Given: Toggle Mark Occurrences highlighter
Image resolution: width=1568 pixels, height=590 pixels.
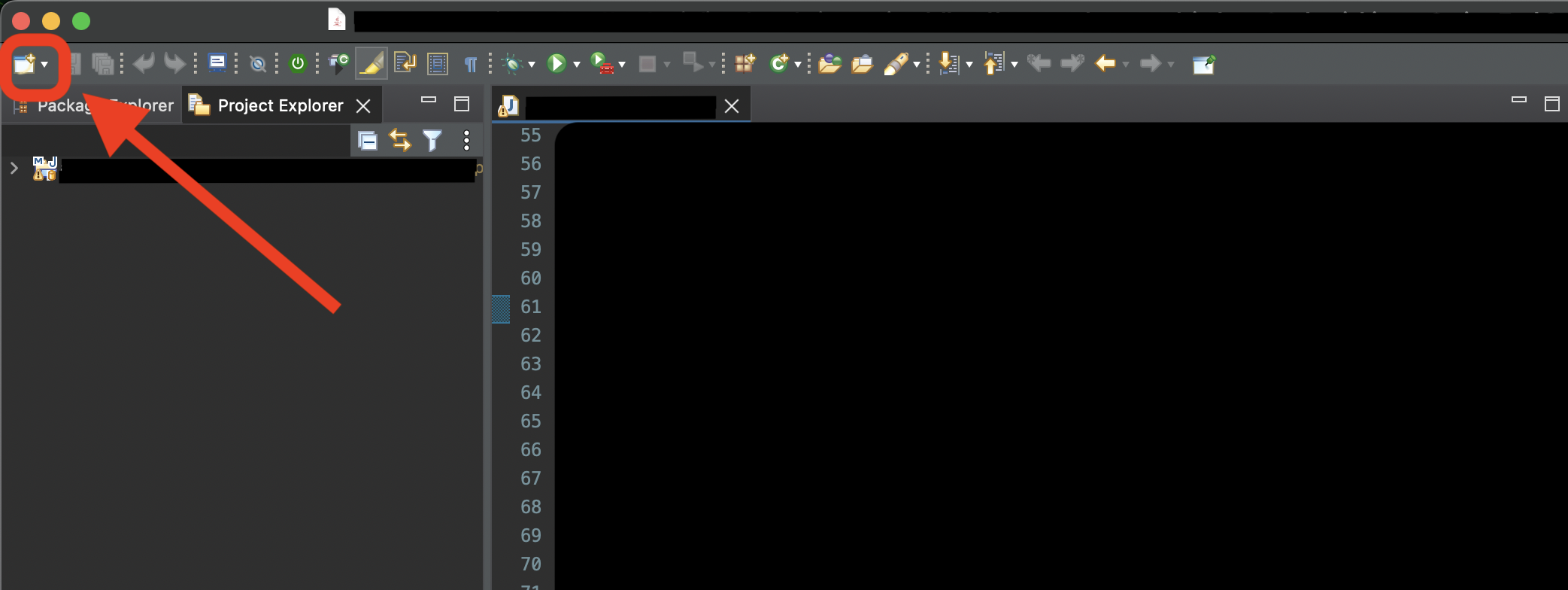Looking at the screenshot, I should pyautogui.click(x=372, y=64).
